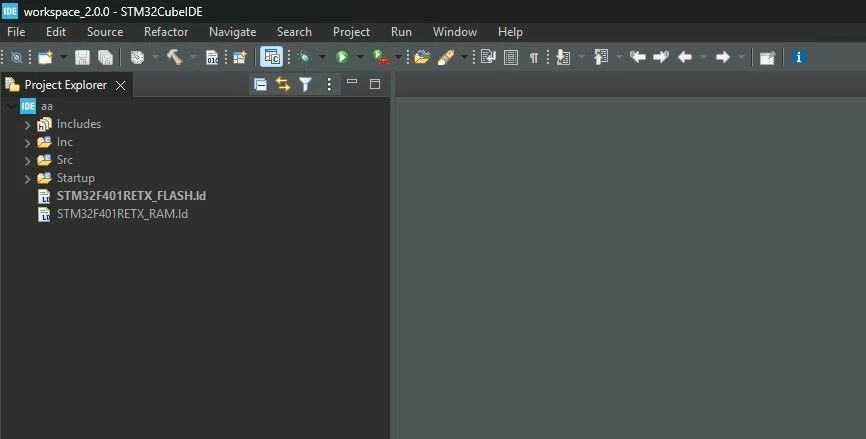Open the Search menu
The image size is (866, 439).
(x=294, y=32)
